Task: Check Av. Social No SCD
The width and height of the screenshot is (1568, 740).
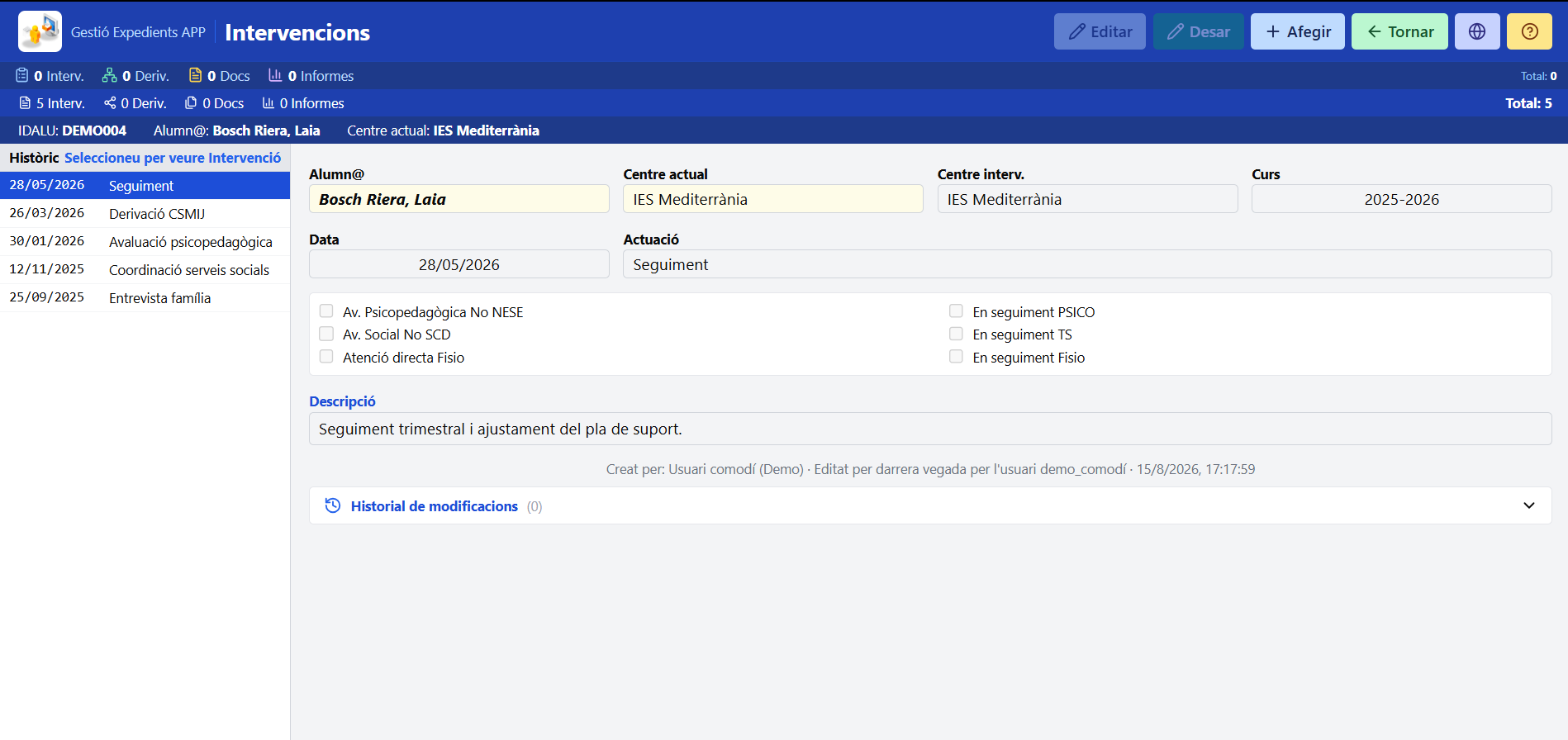Action: tap(326, 334)
